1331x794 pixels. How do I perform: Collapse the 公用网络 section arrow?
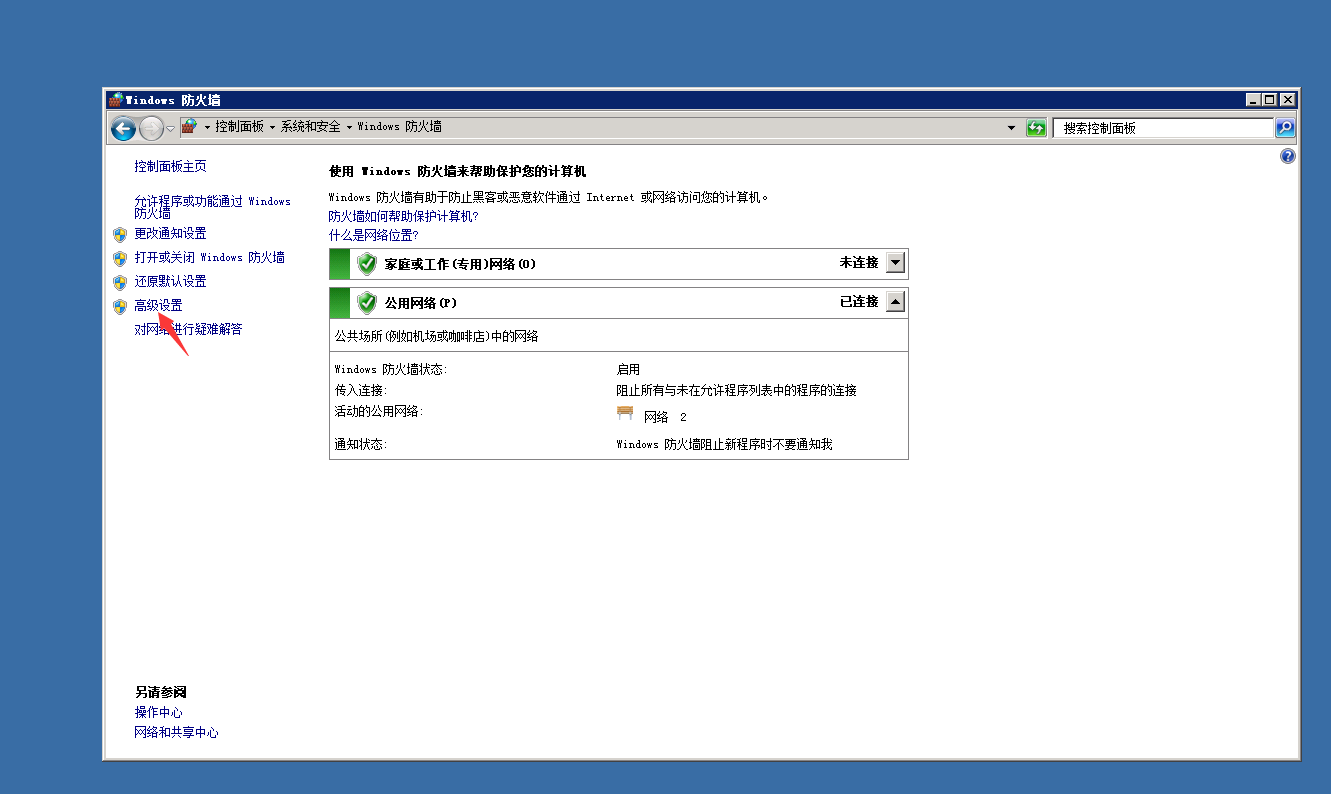click(x=896, y=301)
